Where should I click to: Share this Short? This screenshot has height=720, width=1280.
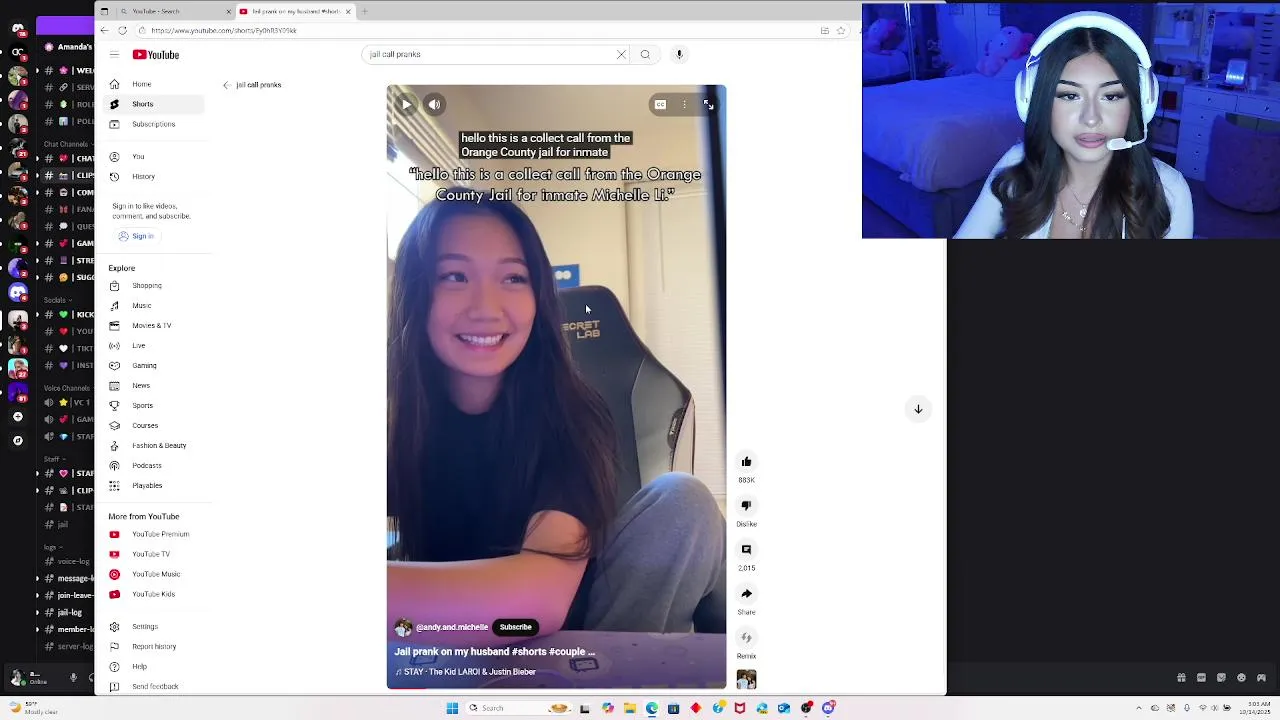746,594
